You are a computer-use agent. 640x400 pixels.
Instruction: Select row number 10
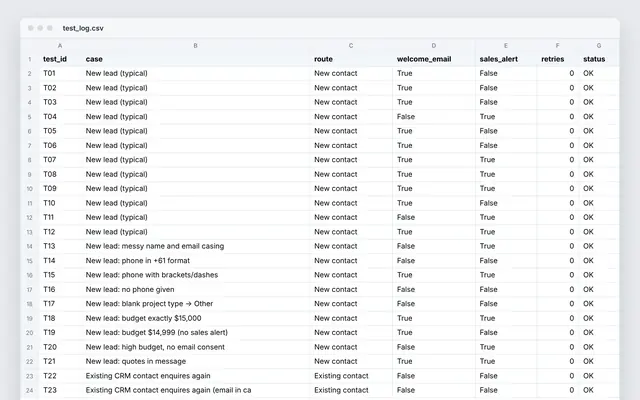(29, 189)
